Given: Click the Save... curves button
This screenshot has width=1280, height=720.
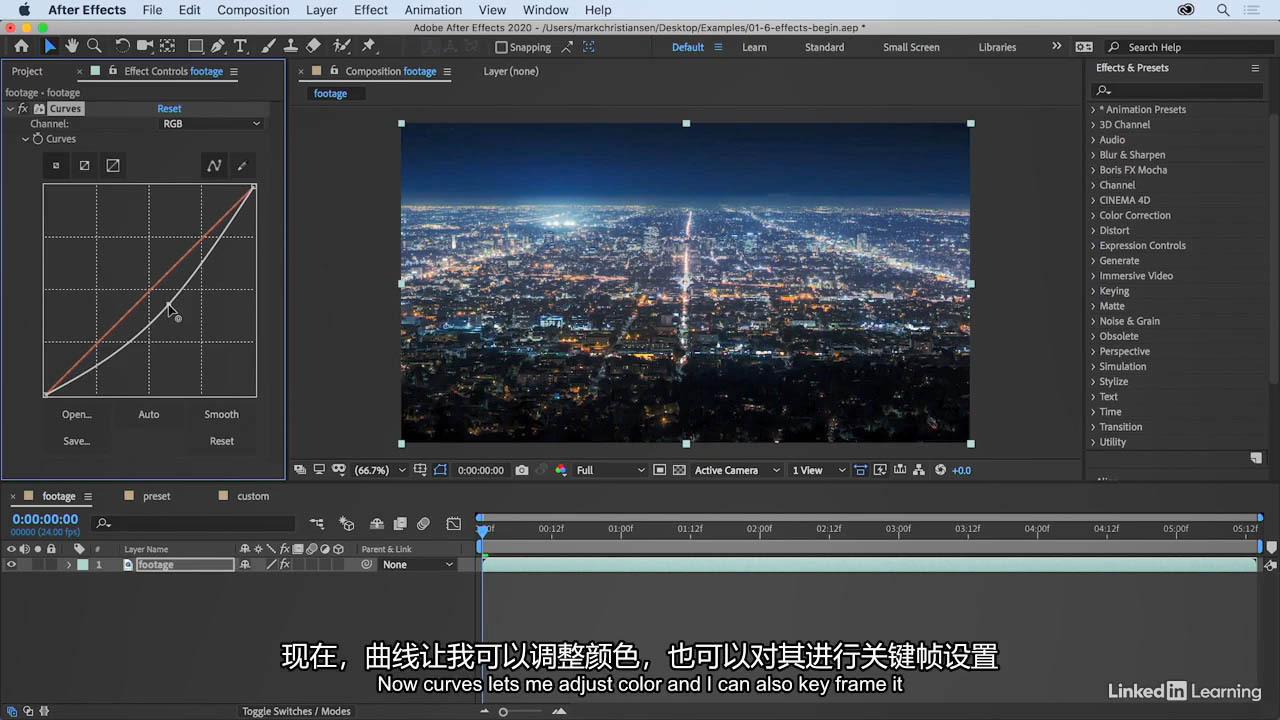Looking at the screenshot, I should (76, 441).
